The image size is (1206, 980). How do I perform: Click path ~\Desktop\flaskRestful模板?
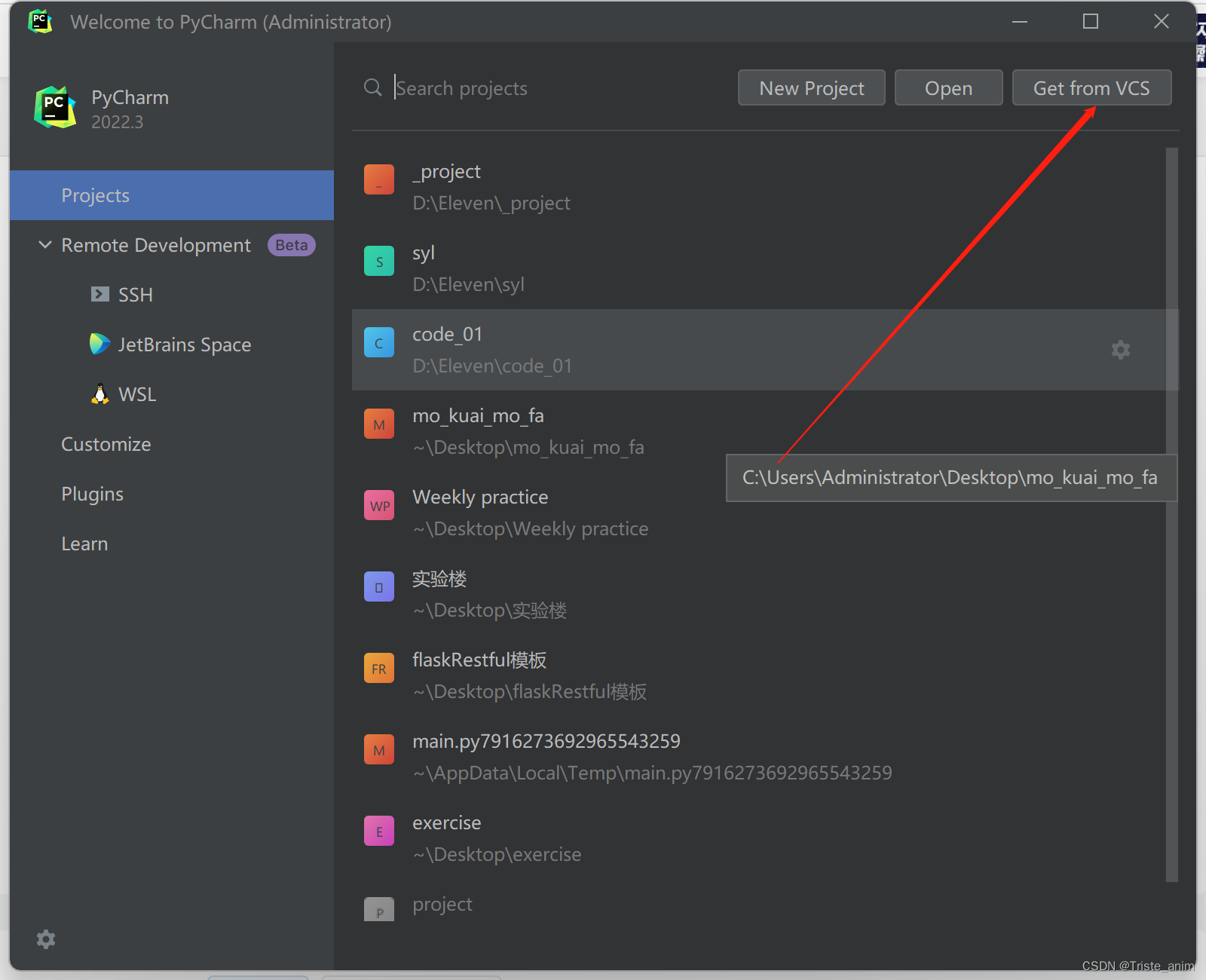tap(530, 691)
